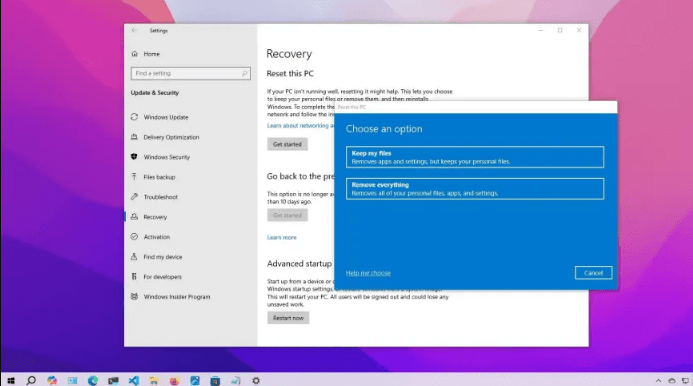Click the Find a setting search field
Viewport: 693px width, 386px height.
[x=190, y=73]
